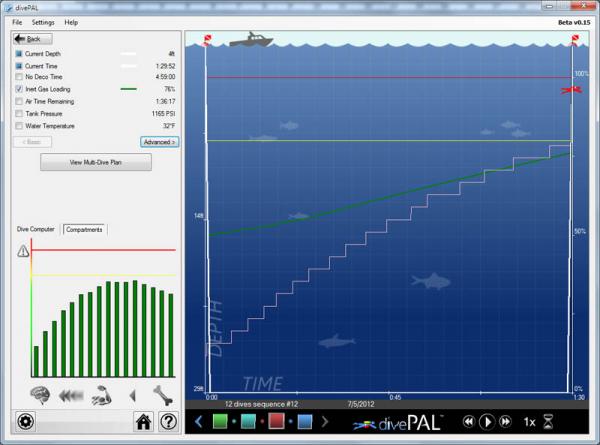Go to the home screen icon

(x=144, y=422)
